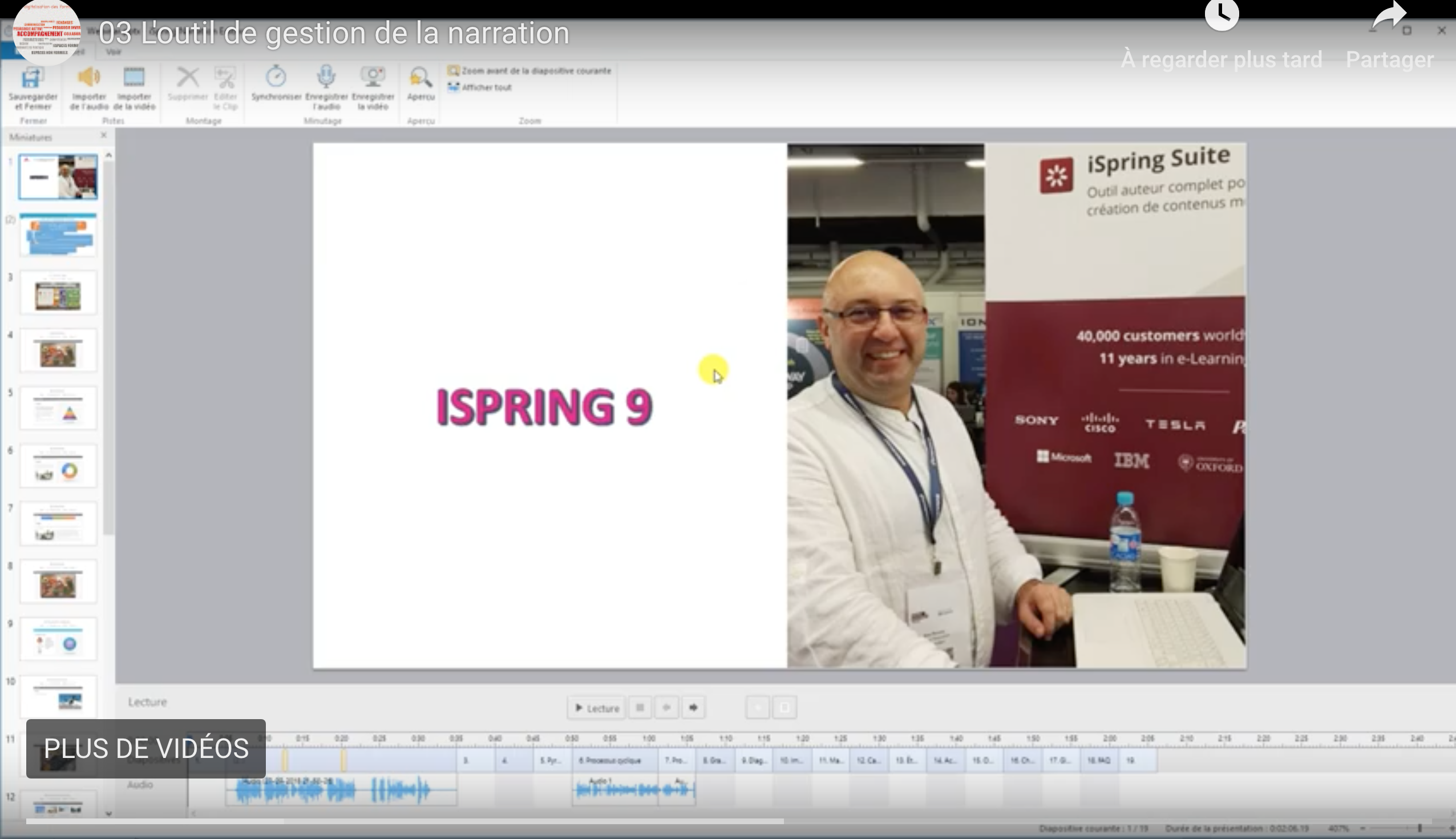Select '7. Pro...' timeline segment

coord(677,760)
